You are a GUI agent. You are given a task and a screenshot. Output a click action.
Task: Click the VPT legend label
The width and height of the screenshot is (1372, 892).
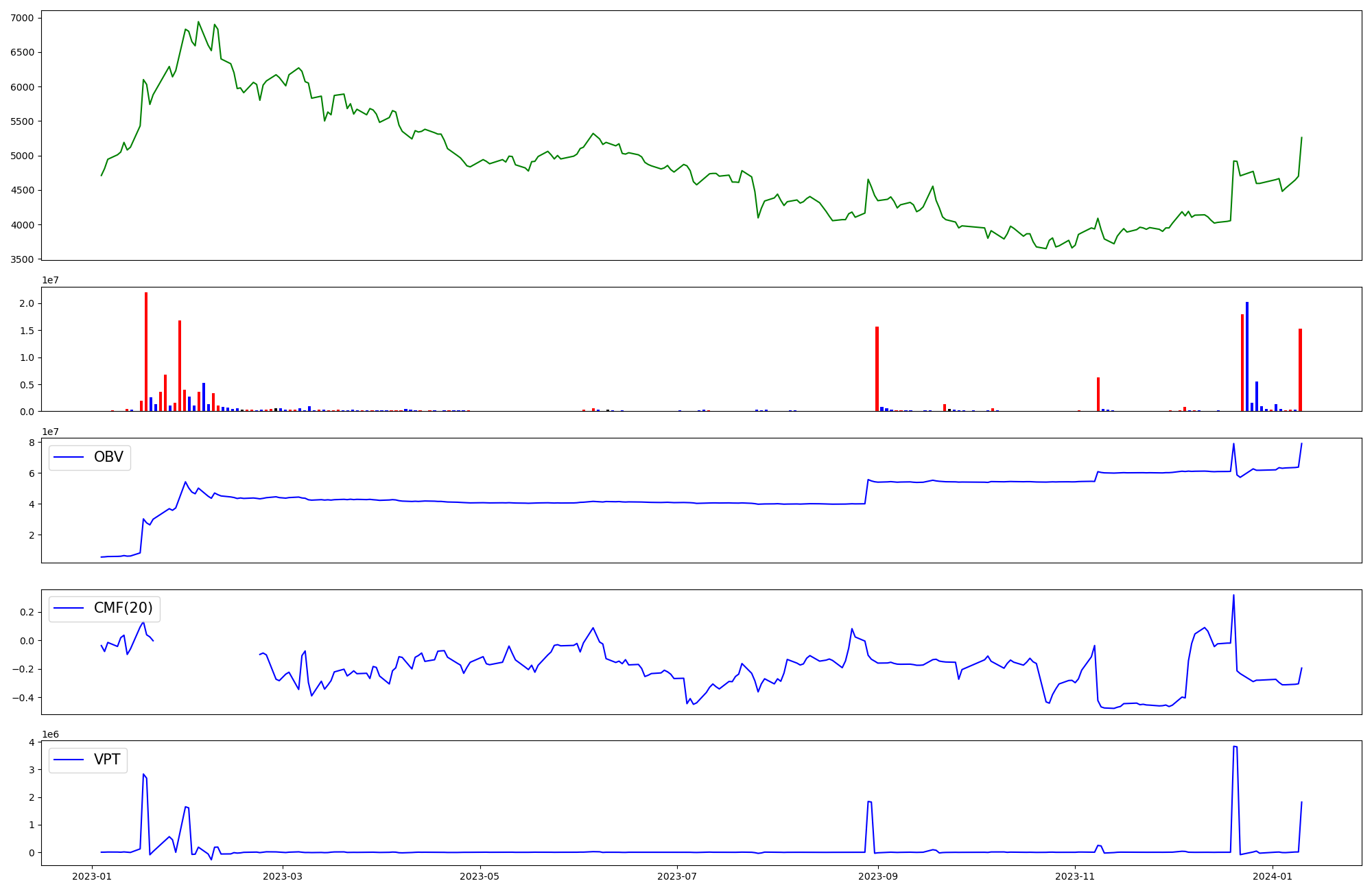pyautogui.click(x=107, y=760)
